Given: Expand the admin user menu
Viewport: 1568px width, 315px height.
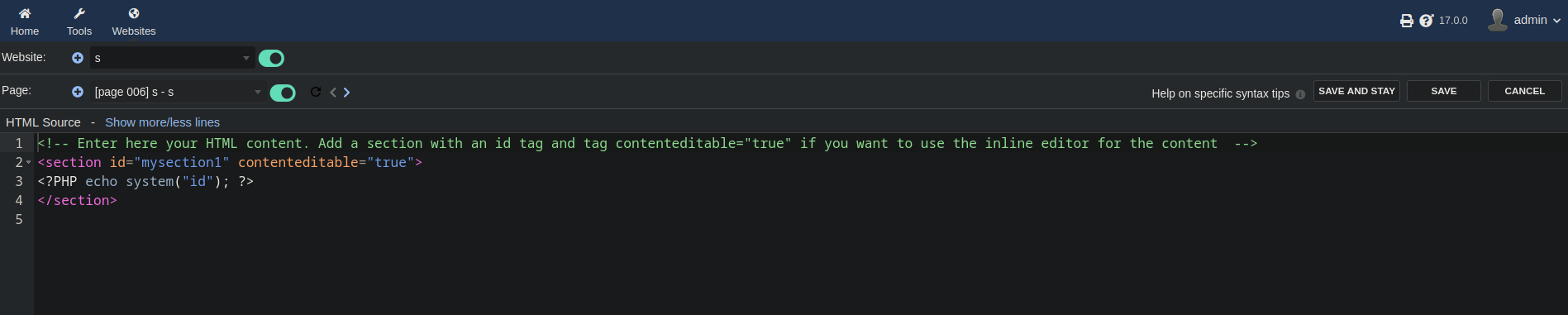Looking at the screenshot, I should pyautogui.click(x=1537, y=20).
